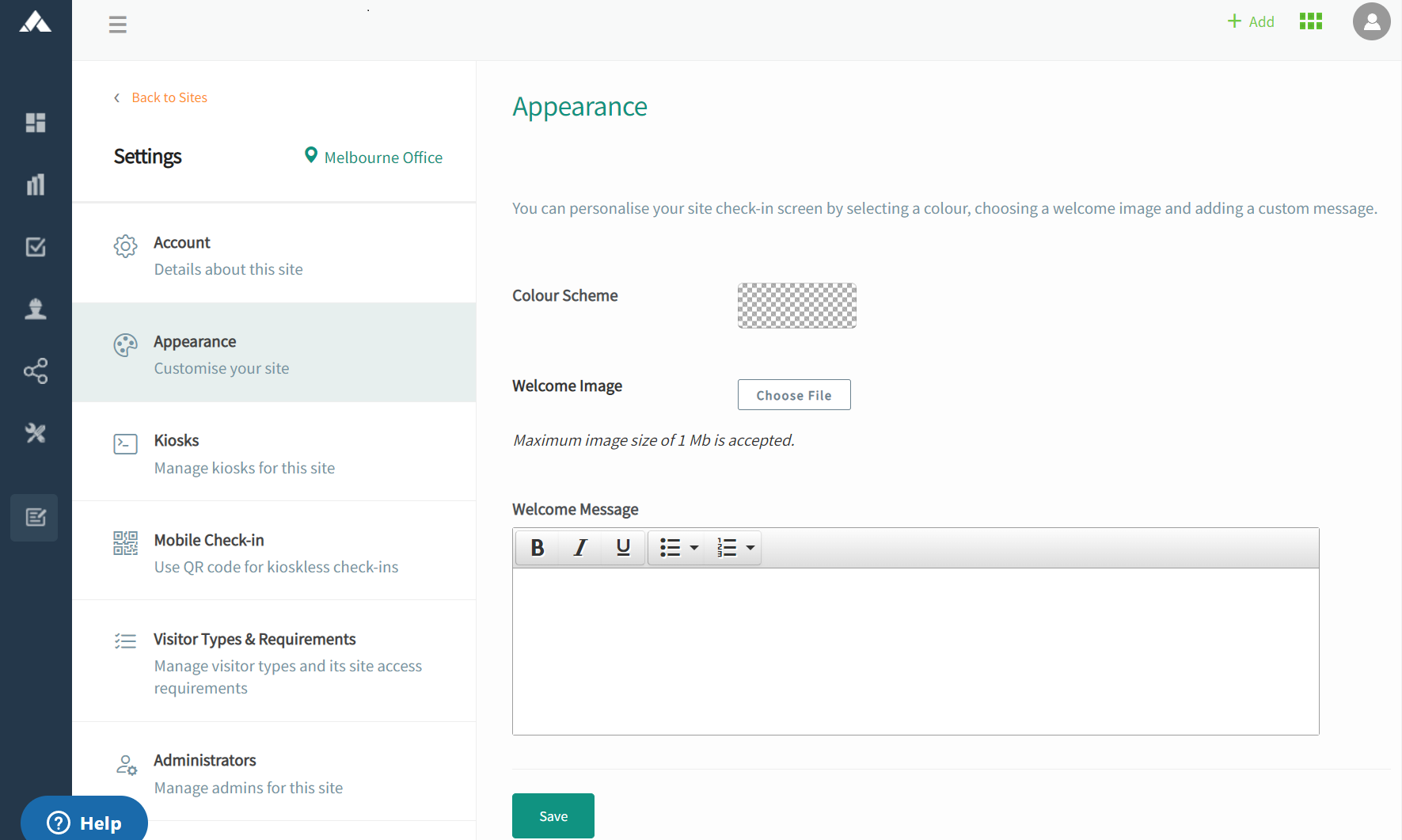
Task: Open the Colour Scheme swatch picker
Action: (x=796, y=306)
